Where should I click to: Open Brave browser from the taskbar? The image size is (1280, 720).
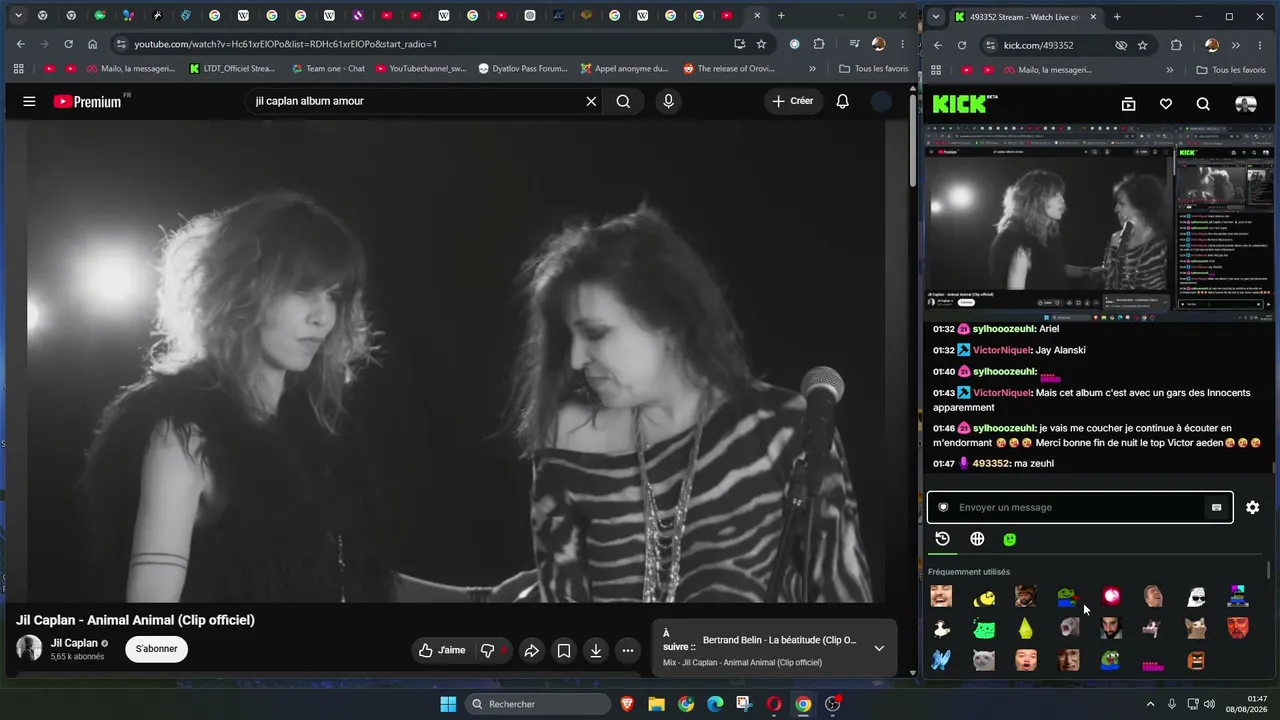[x=627, y=704]
